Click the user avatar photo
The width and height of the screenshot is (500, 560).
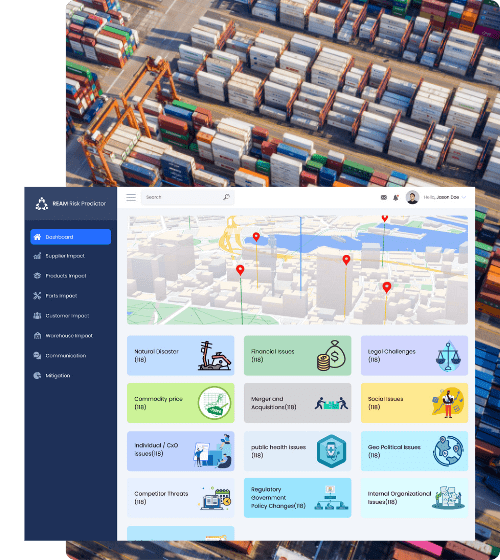point(412,197)
